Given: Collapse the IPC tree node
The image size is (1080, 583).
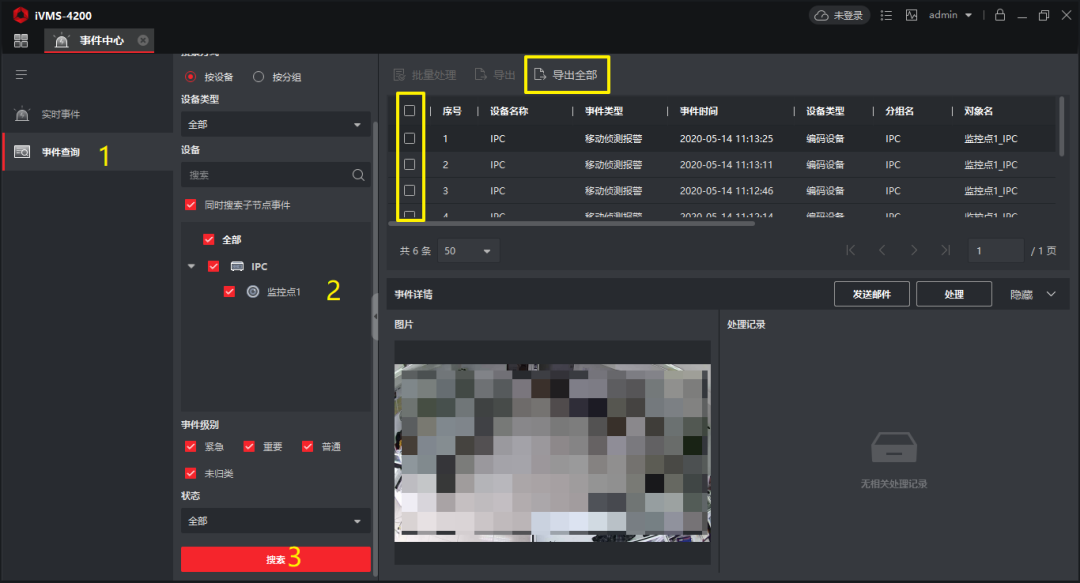Looking at the screenshot, I should 191,266.
